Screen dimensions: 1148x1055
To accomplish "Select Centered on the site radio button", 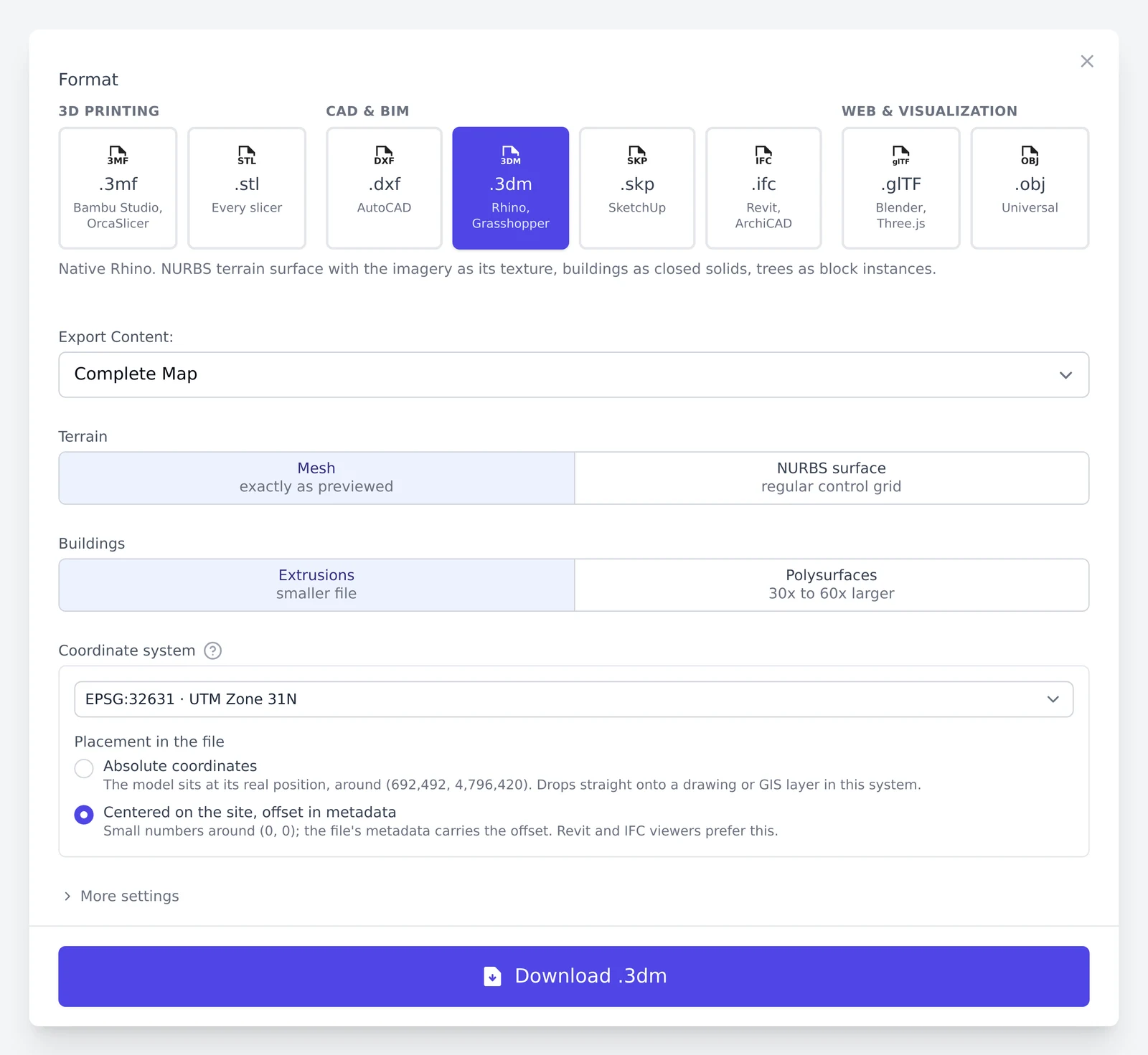I will coord(84,815).
